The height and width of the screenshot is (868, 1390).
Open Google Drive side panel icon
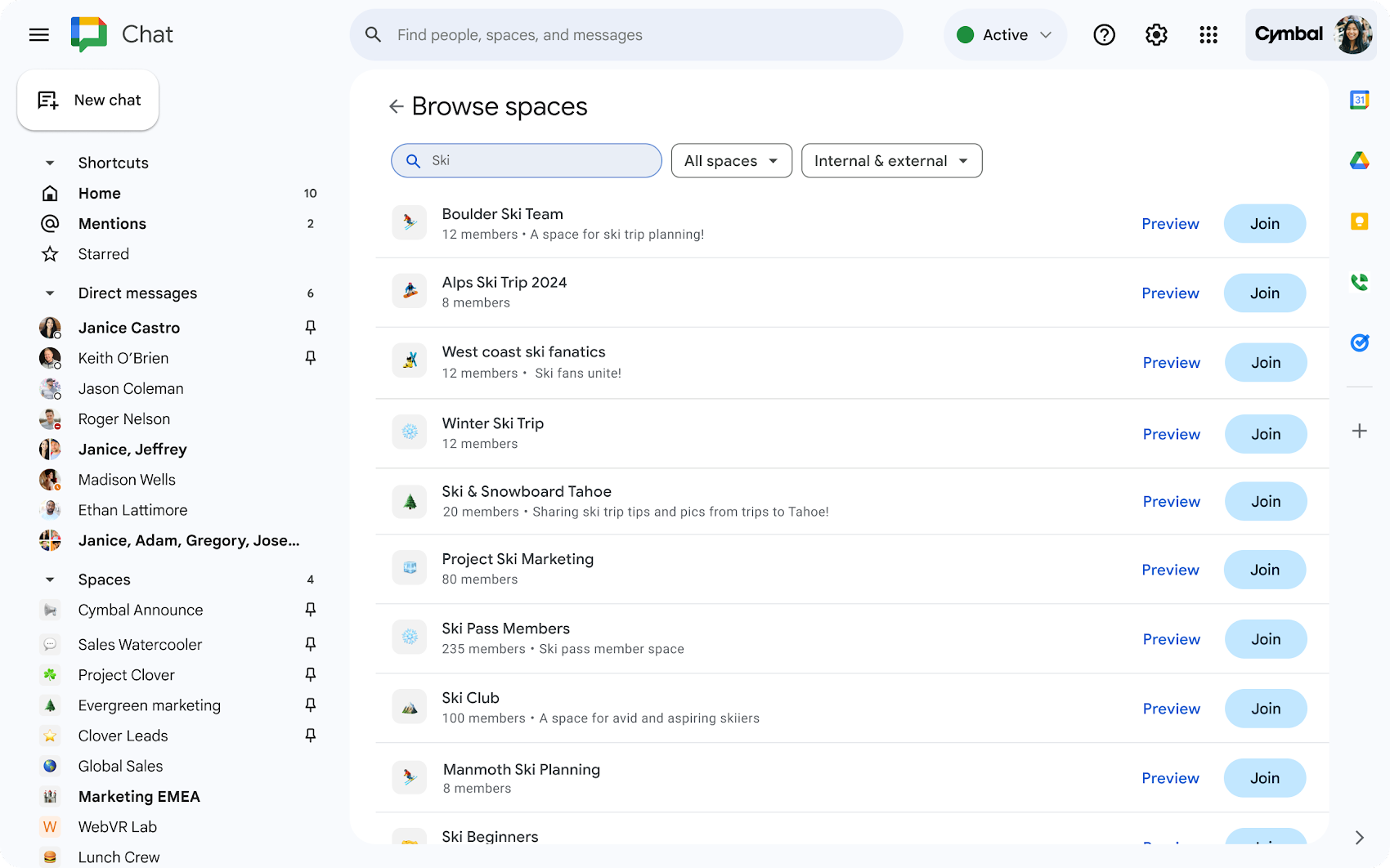[1359, 160]
